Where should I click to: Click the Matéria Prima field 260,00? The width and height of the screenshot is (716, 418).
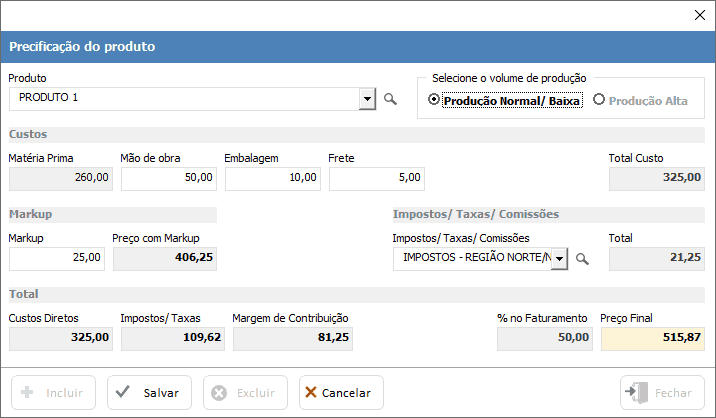click(x=61, y=179)
